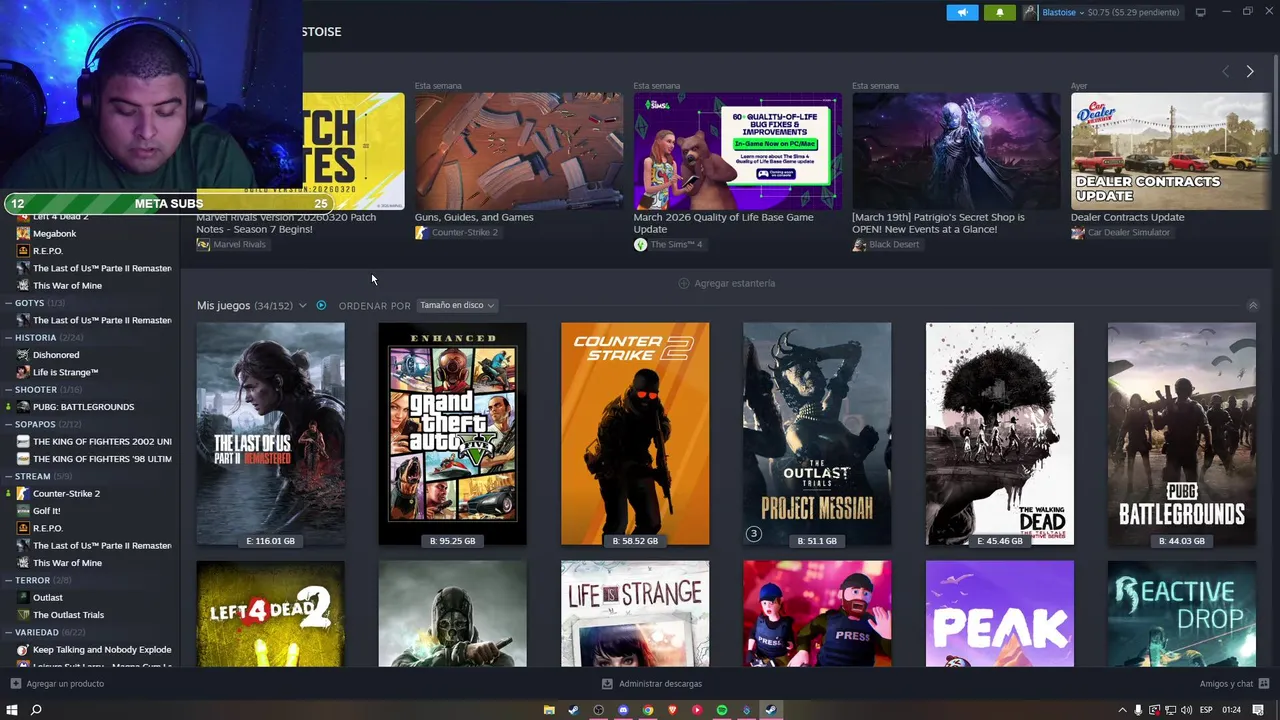Open the Dealer Contracts Update news thumbnail
This screenshot has height=720, width=1280.
tap(1170, 151)
